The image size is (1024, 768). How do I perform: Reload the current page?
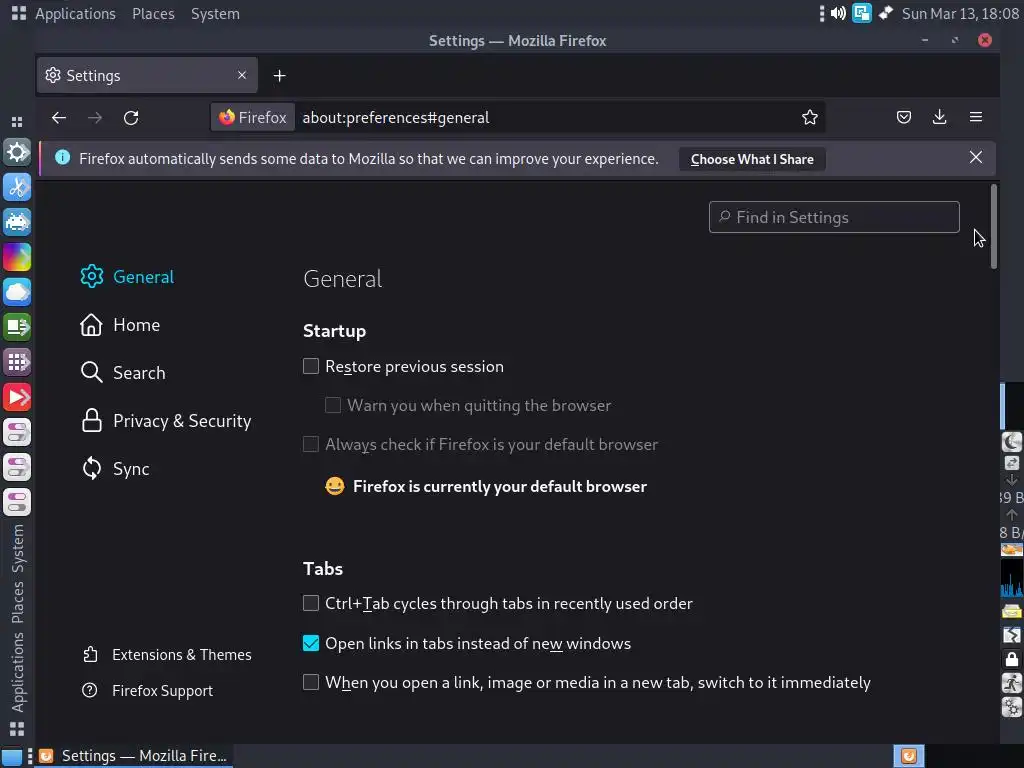click(131, 118)
